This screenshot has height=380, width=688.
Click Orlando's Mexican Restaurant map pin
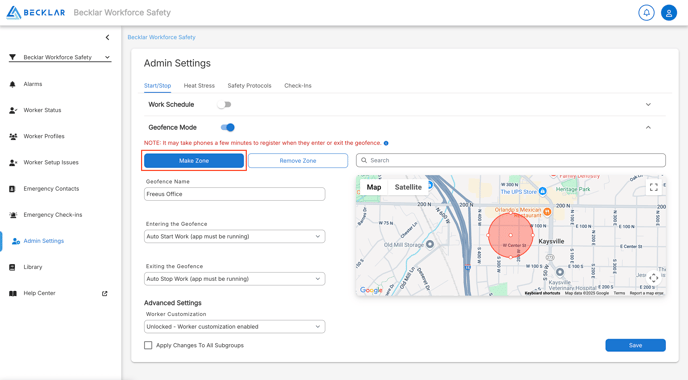(x=547, y=212)
